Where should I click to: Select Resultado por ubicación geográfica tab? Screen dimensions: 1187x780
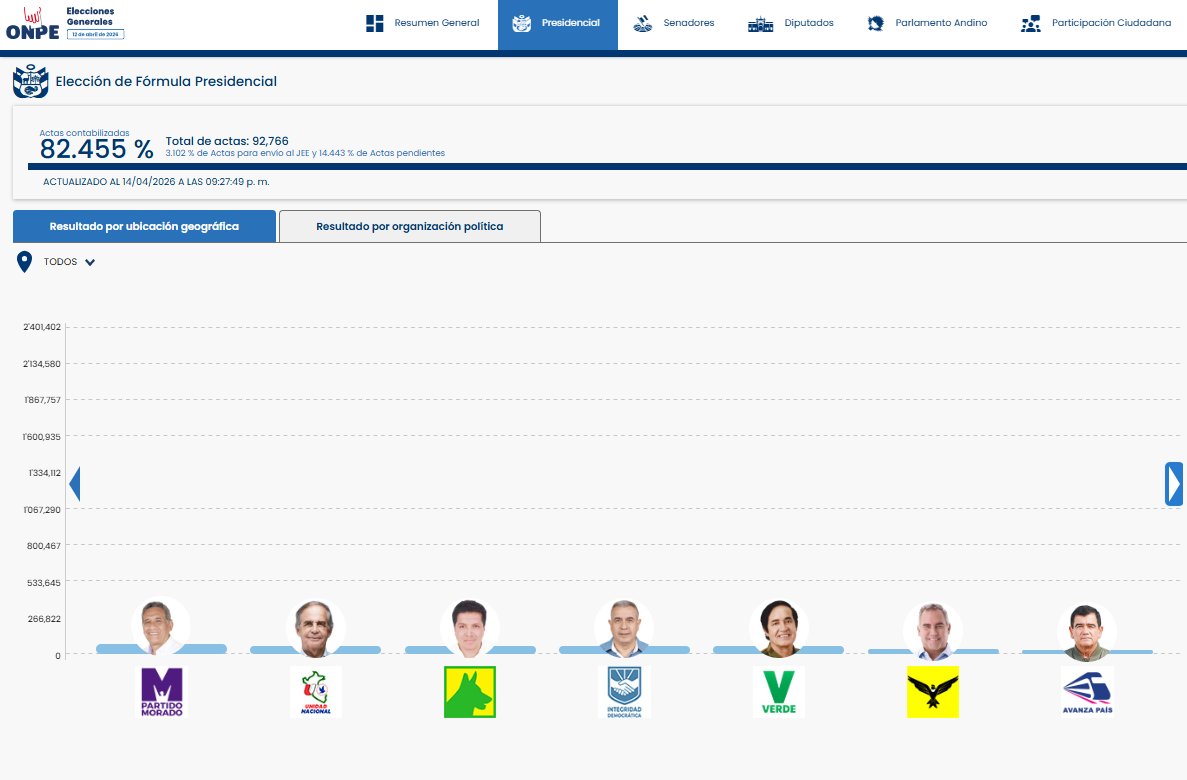point(145,226)
